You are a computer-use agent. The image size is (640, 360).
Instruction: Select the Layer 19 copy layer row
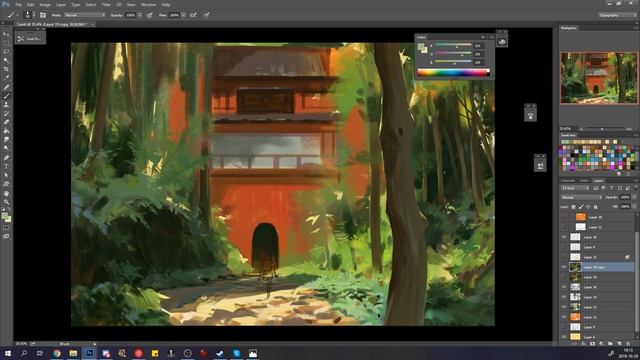[x=598, y=267]
